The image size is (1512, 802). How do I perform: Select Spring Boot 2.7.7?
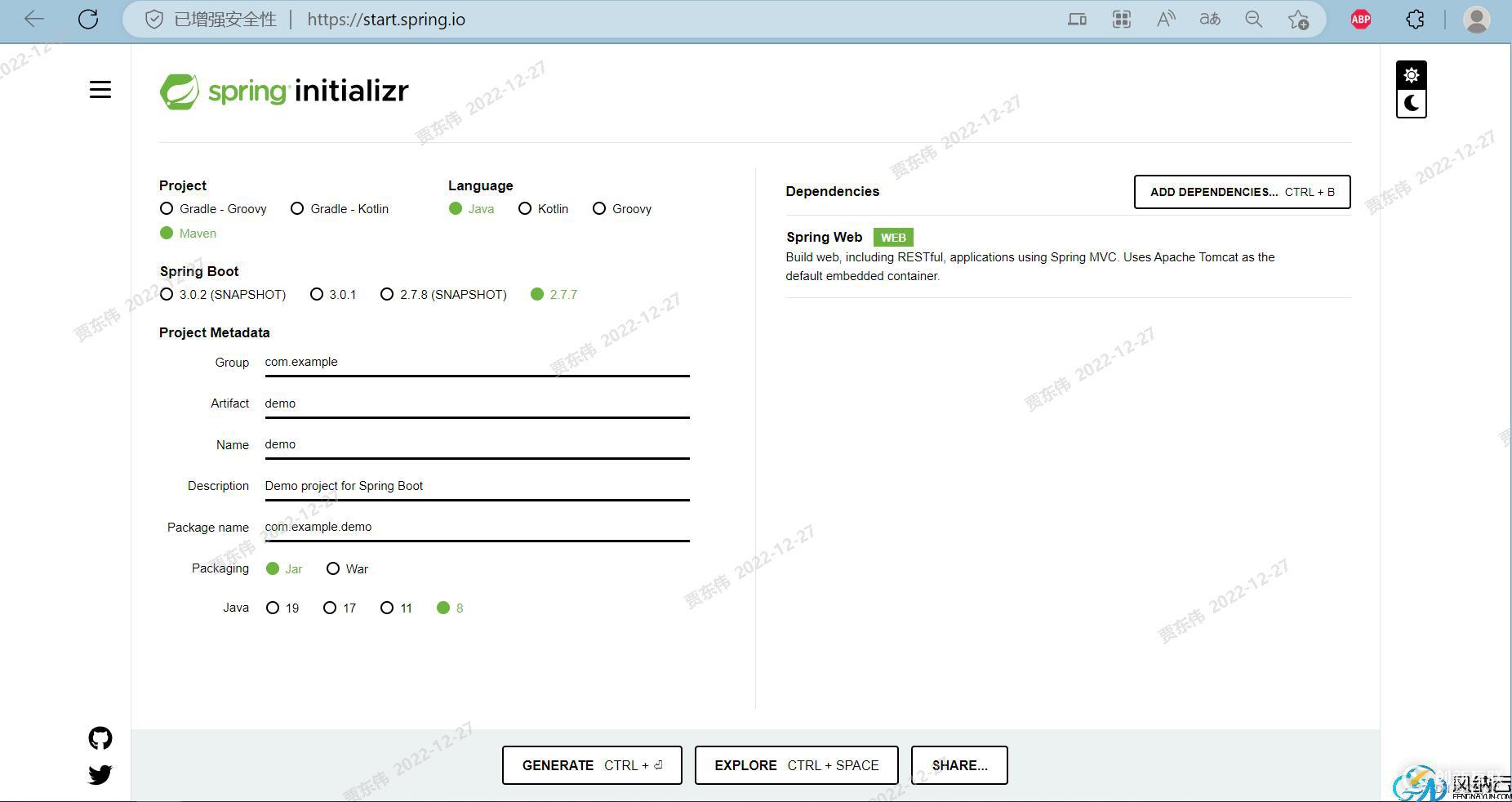click(554, 295)
